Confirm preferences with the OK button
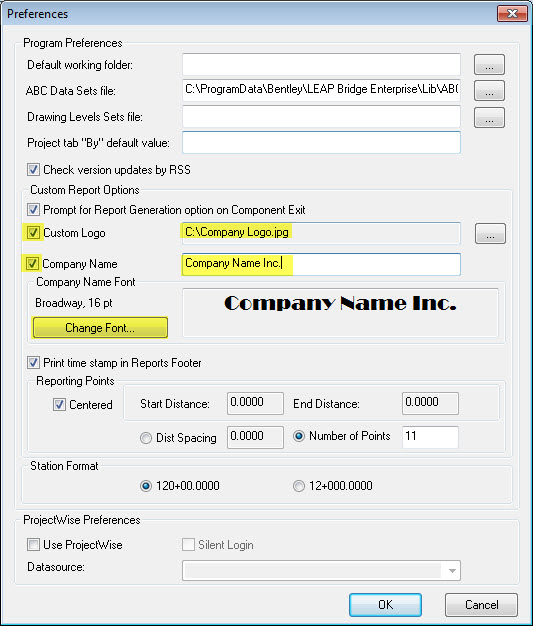Screen dimensions: 533x626 click(x=385, y=605)
